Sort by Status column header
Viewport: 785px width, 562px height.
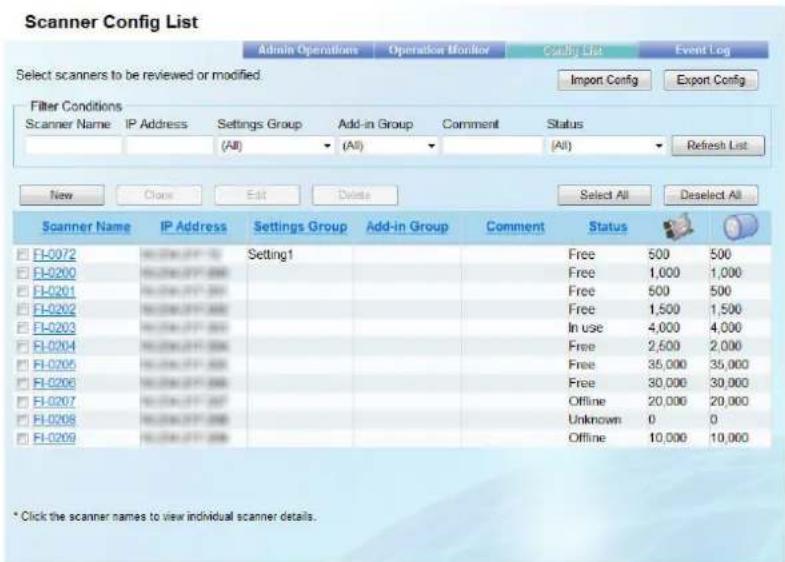coord(608,227)
